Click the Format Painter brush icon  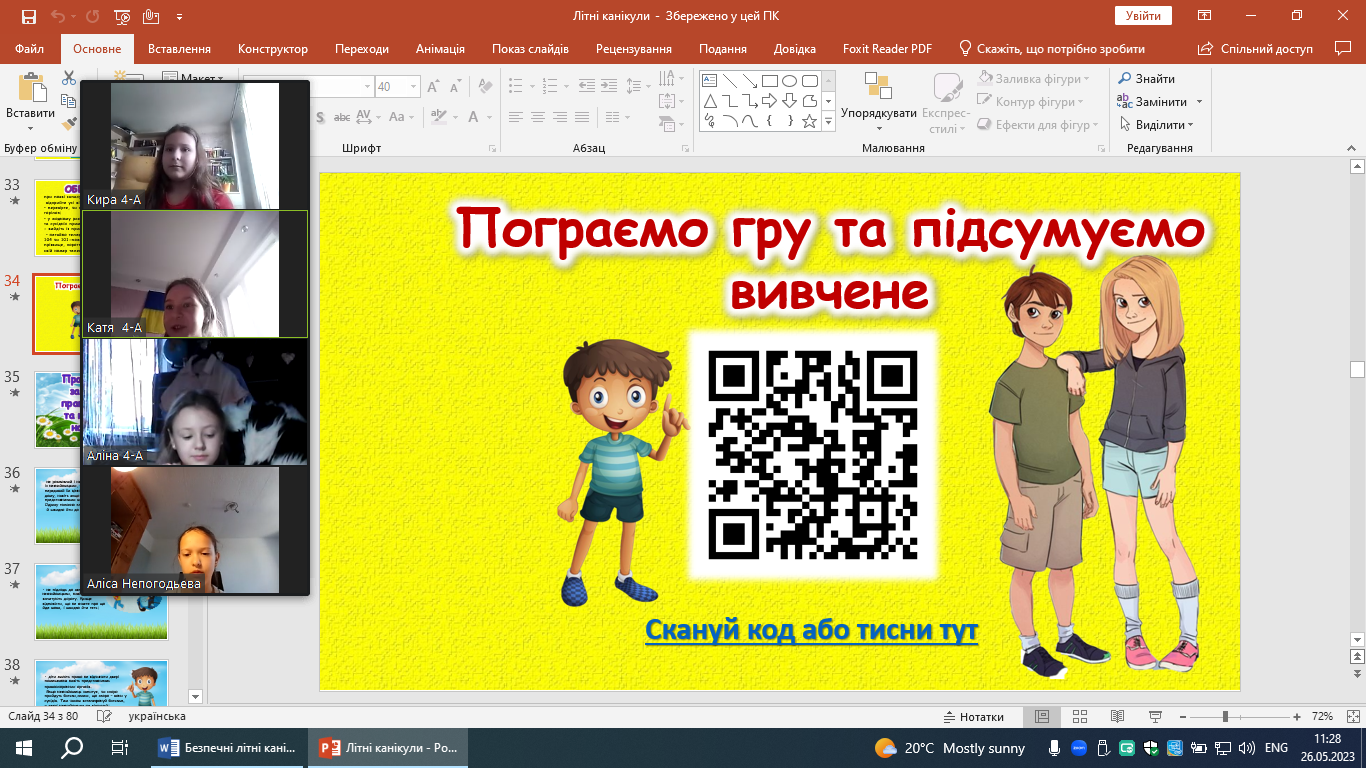coord(68,123)
